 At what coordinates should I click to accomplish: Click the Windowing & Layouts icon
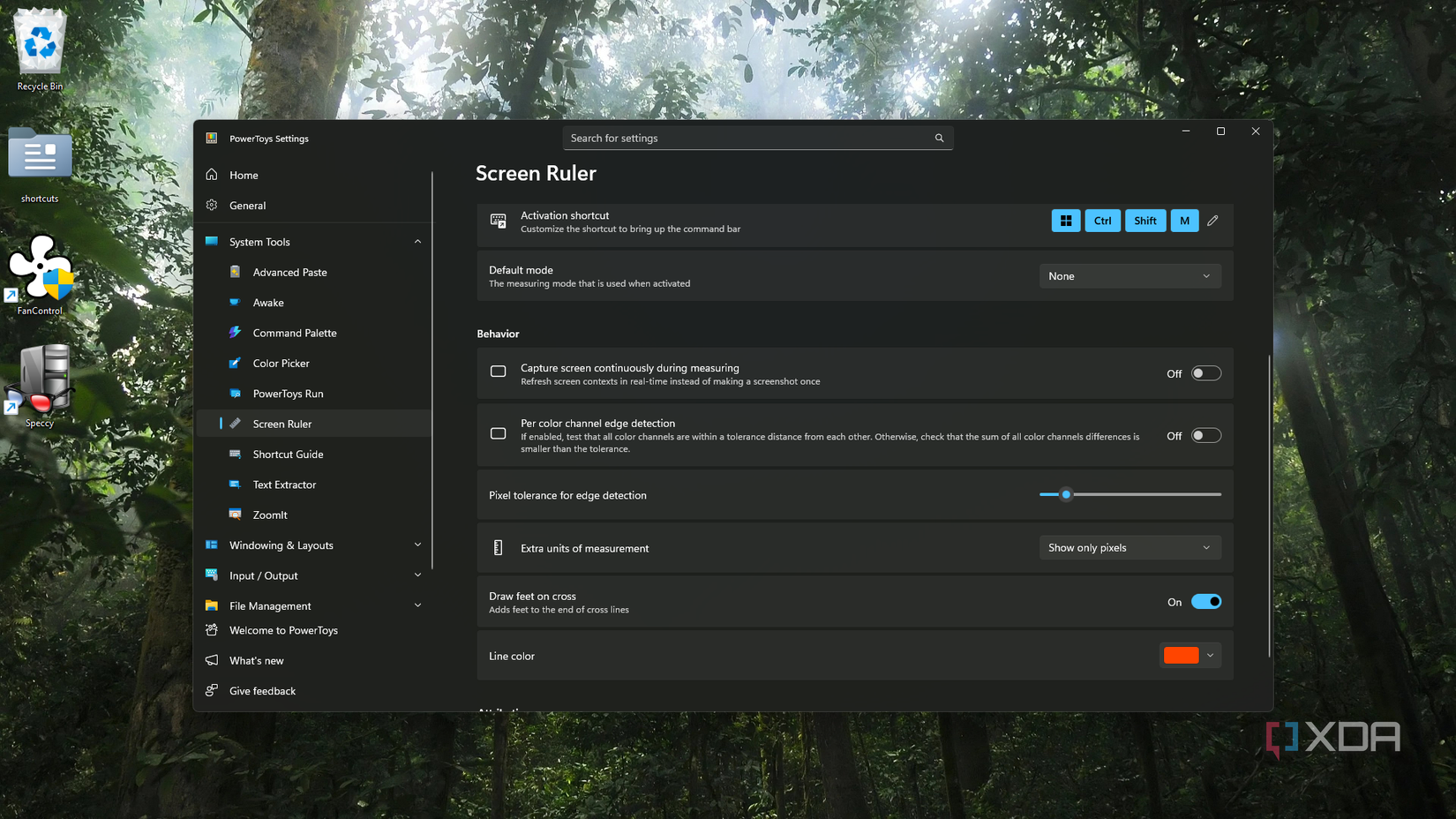(x=212, y=545)
